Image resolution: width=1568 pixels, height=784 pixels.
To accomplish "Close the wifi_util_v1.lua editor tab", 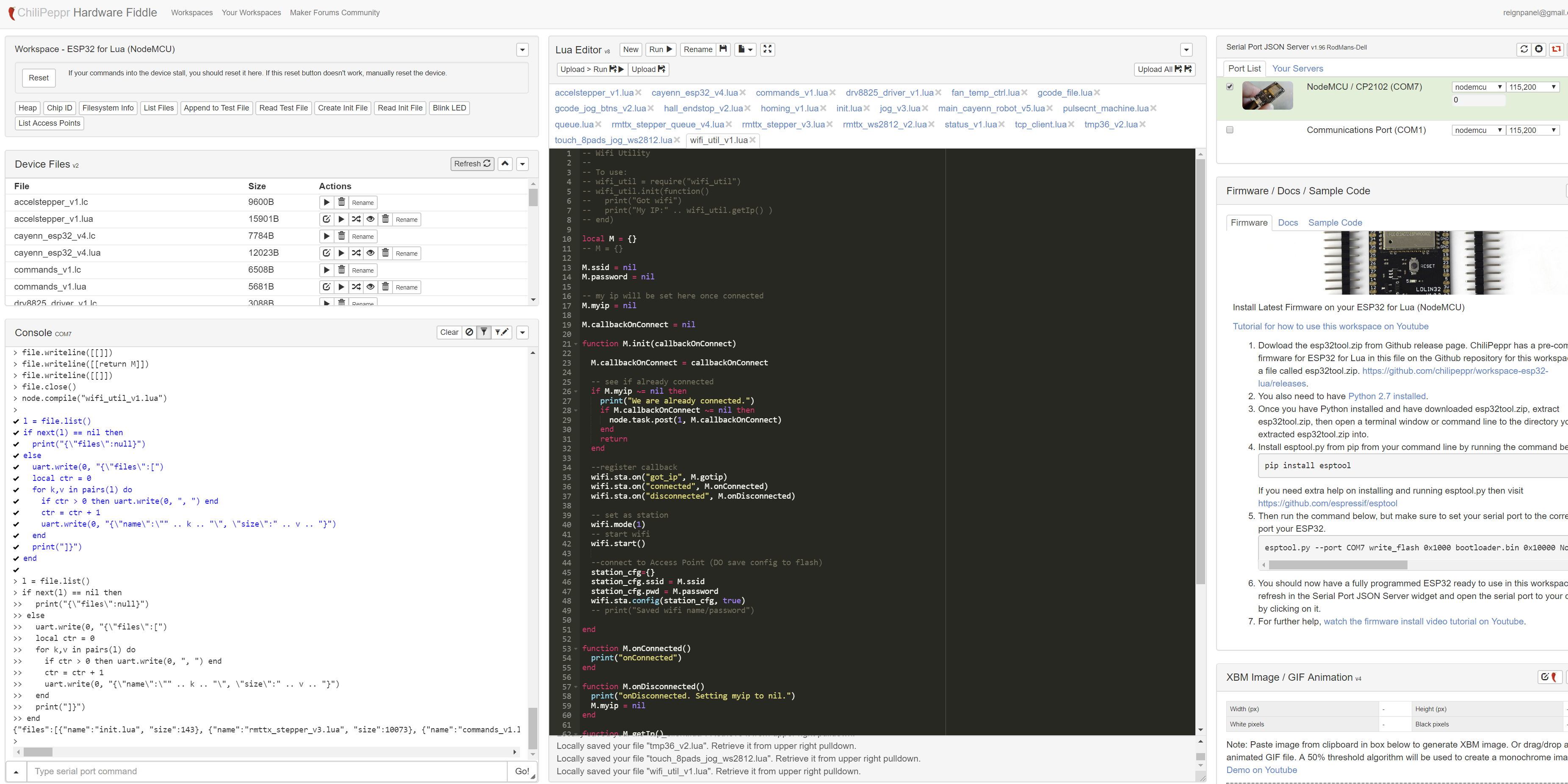I will [x=753, y=141].
